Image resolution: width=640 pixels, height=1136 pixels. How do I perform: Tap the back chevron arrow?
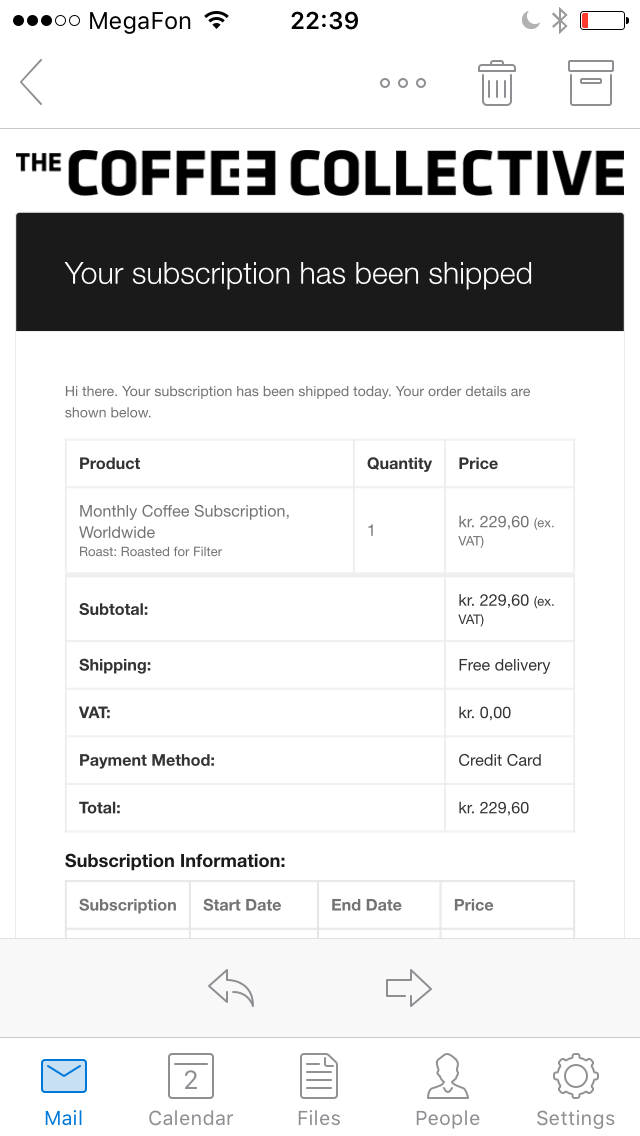point(32,82)
